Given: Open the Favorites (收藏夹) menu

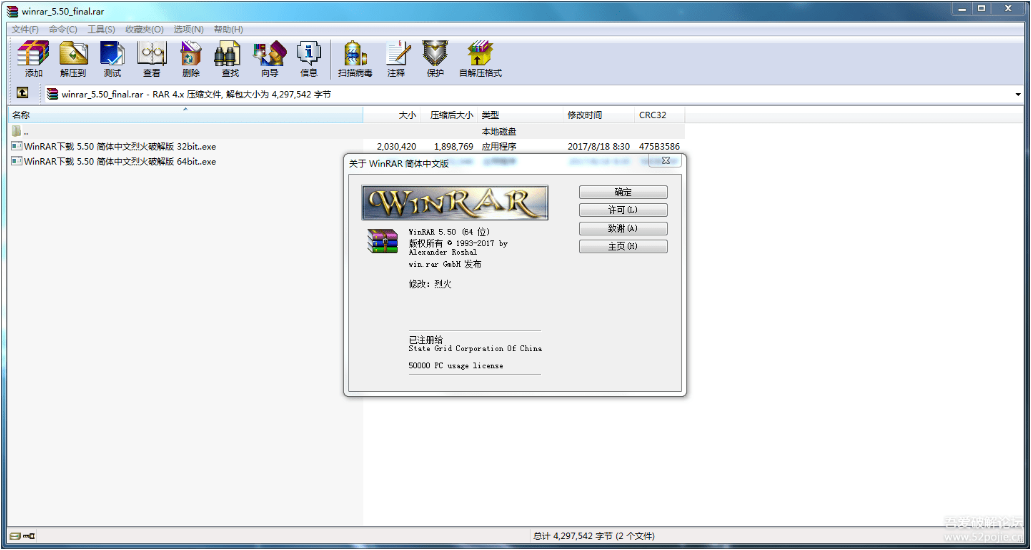Looking at the screenshot, I should click(x=144, y=30).
